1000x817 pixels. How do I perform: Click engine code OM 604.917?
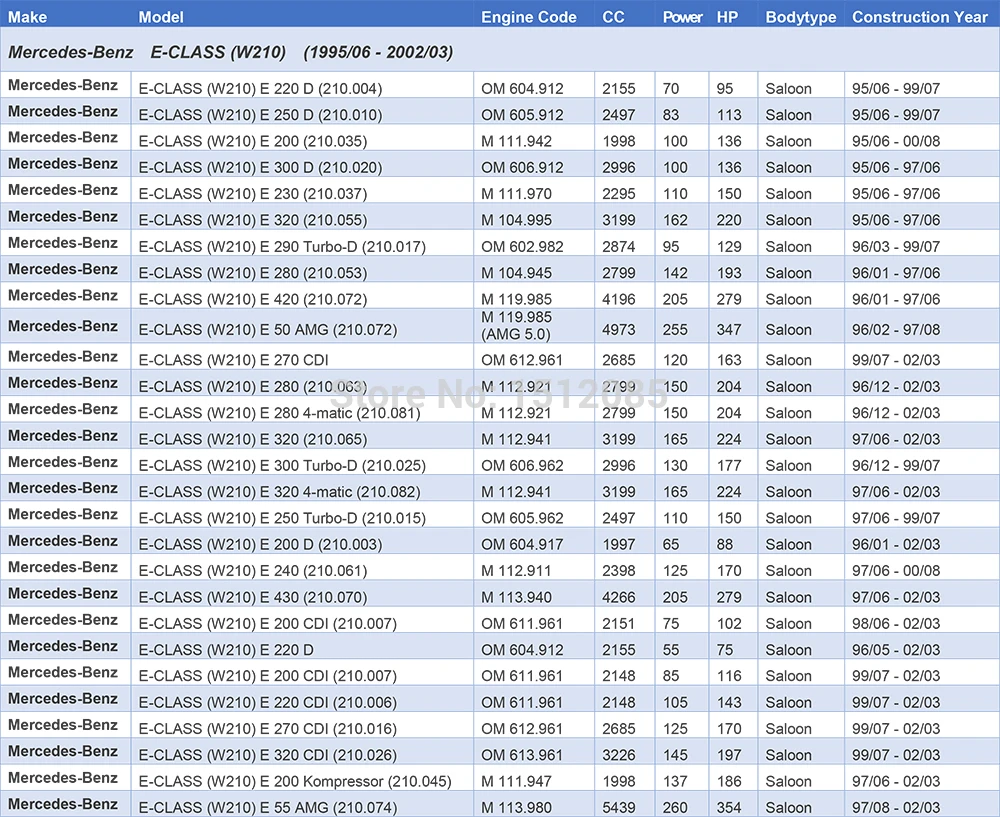point(522,544)
